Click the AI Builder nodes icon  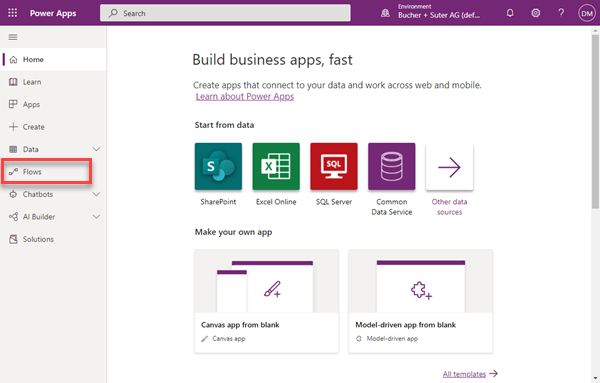click(x=13, y=217)
